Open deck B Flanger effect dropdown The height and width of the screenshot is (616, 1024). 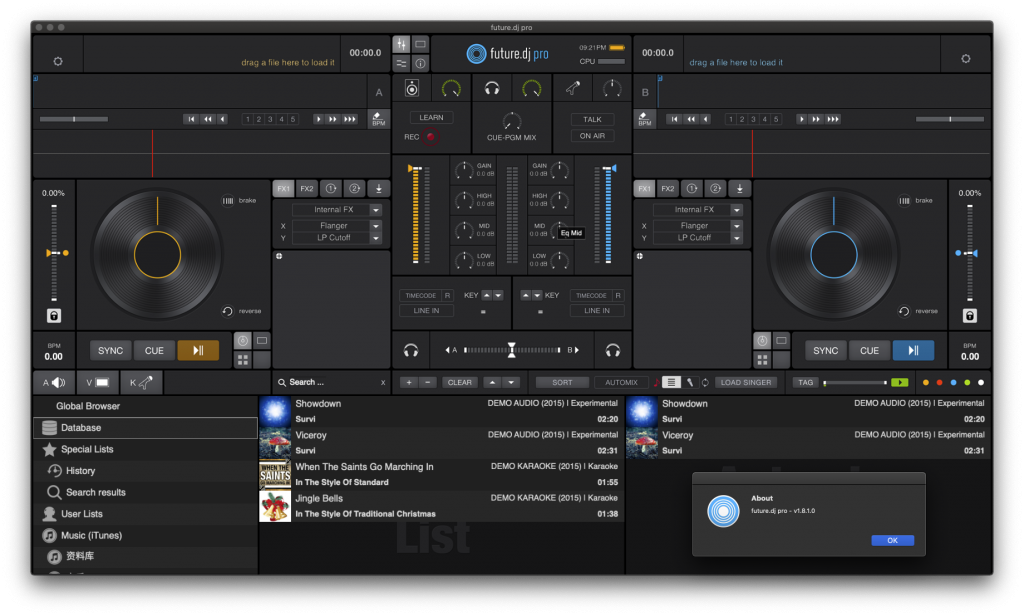pyautogui.click(x=737, y=225)
